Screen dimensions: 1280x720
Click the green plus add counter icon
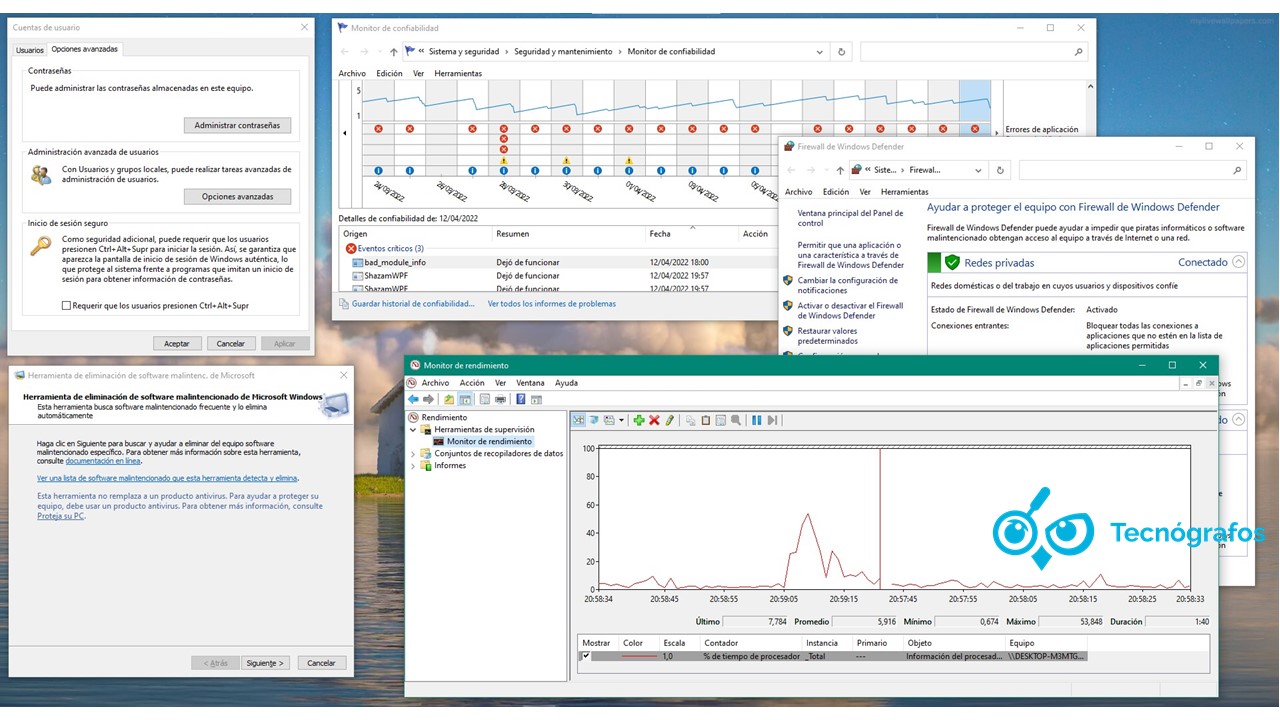[x=639, y=420]
